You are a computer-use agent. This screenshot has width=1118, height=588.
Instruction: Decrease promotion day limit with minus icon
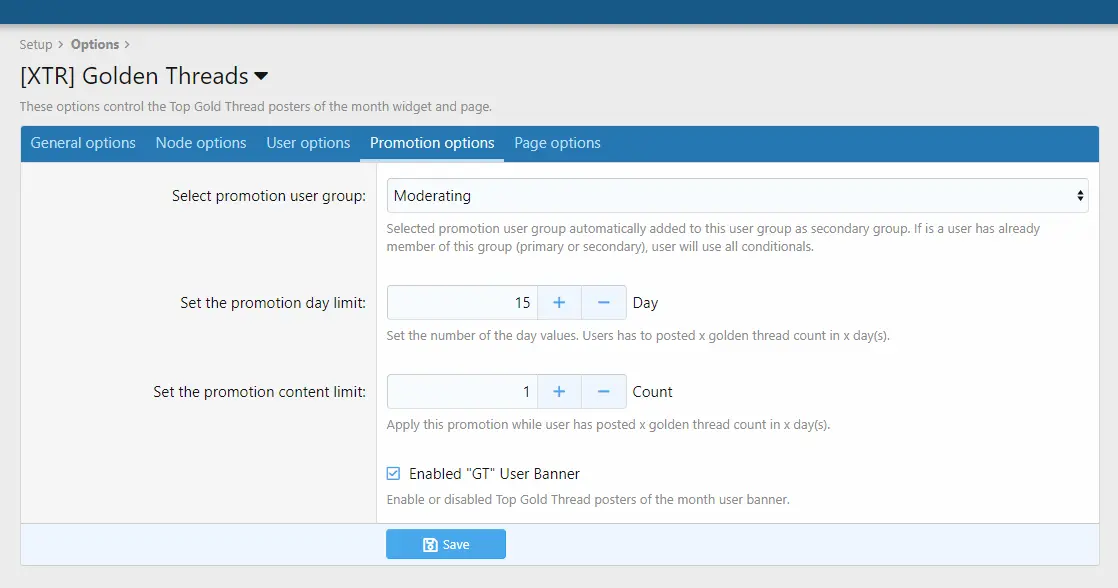click(x=603, y=302)
